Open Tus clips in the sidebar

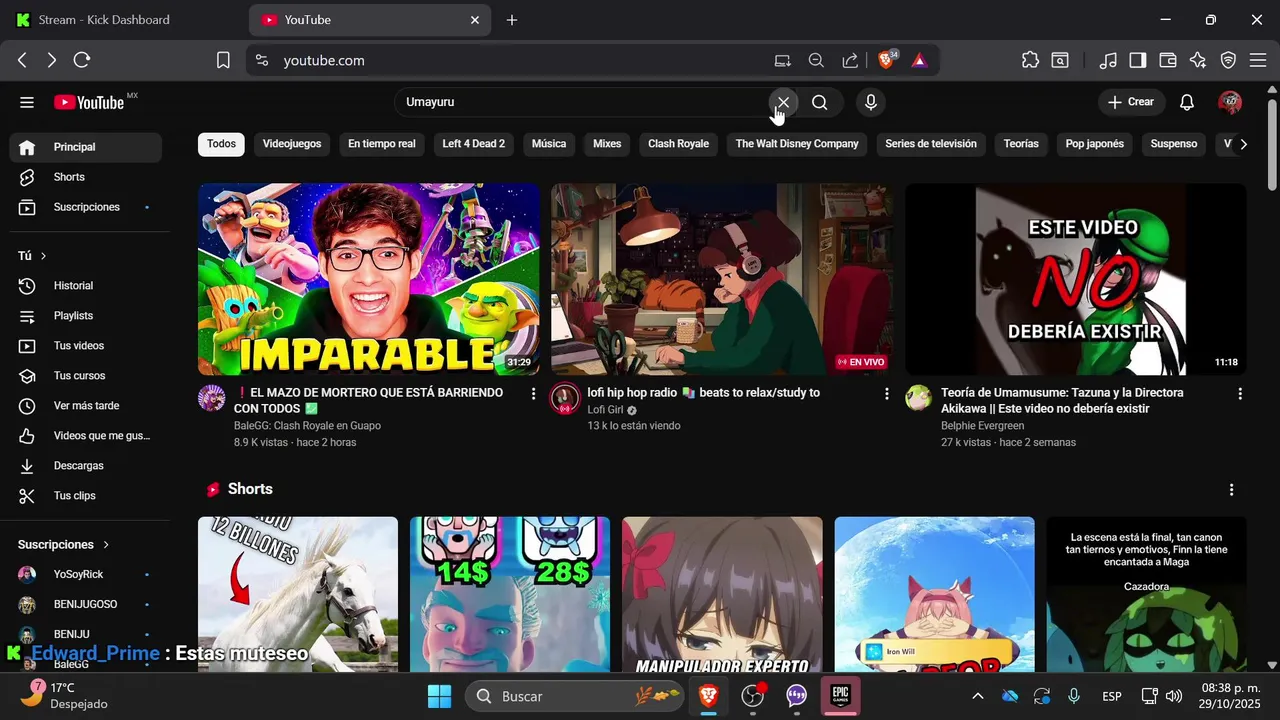point(86,496)
